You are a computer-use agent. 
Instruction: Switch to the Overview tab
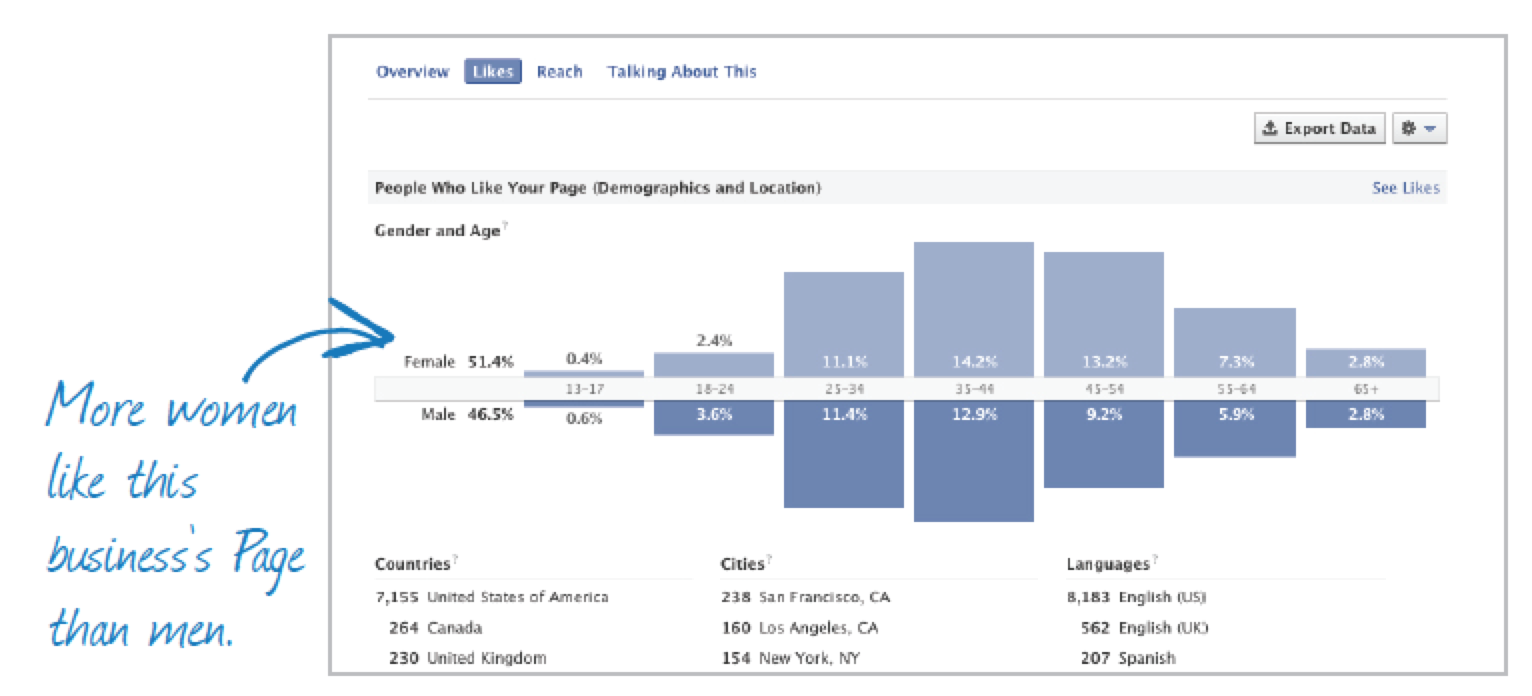[412, 72]
